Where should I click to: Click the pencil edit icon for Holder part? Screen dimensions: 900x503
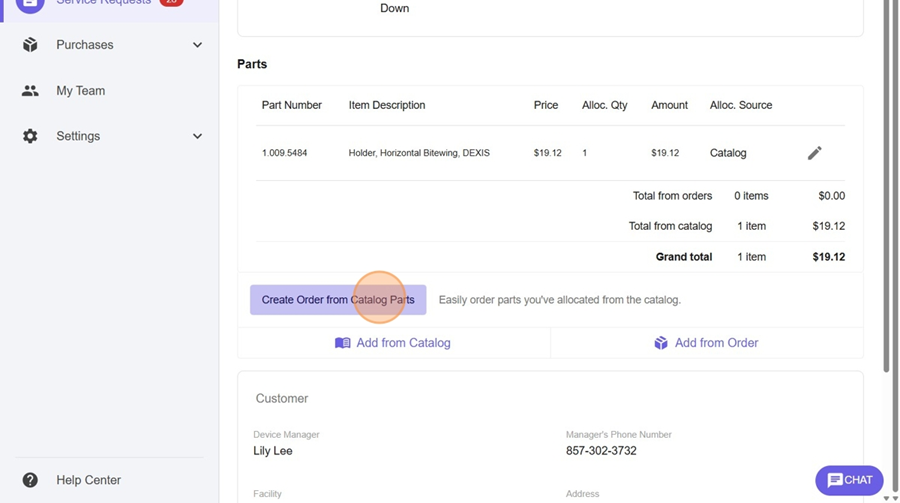[814, 153]
